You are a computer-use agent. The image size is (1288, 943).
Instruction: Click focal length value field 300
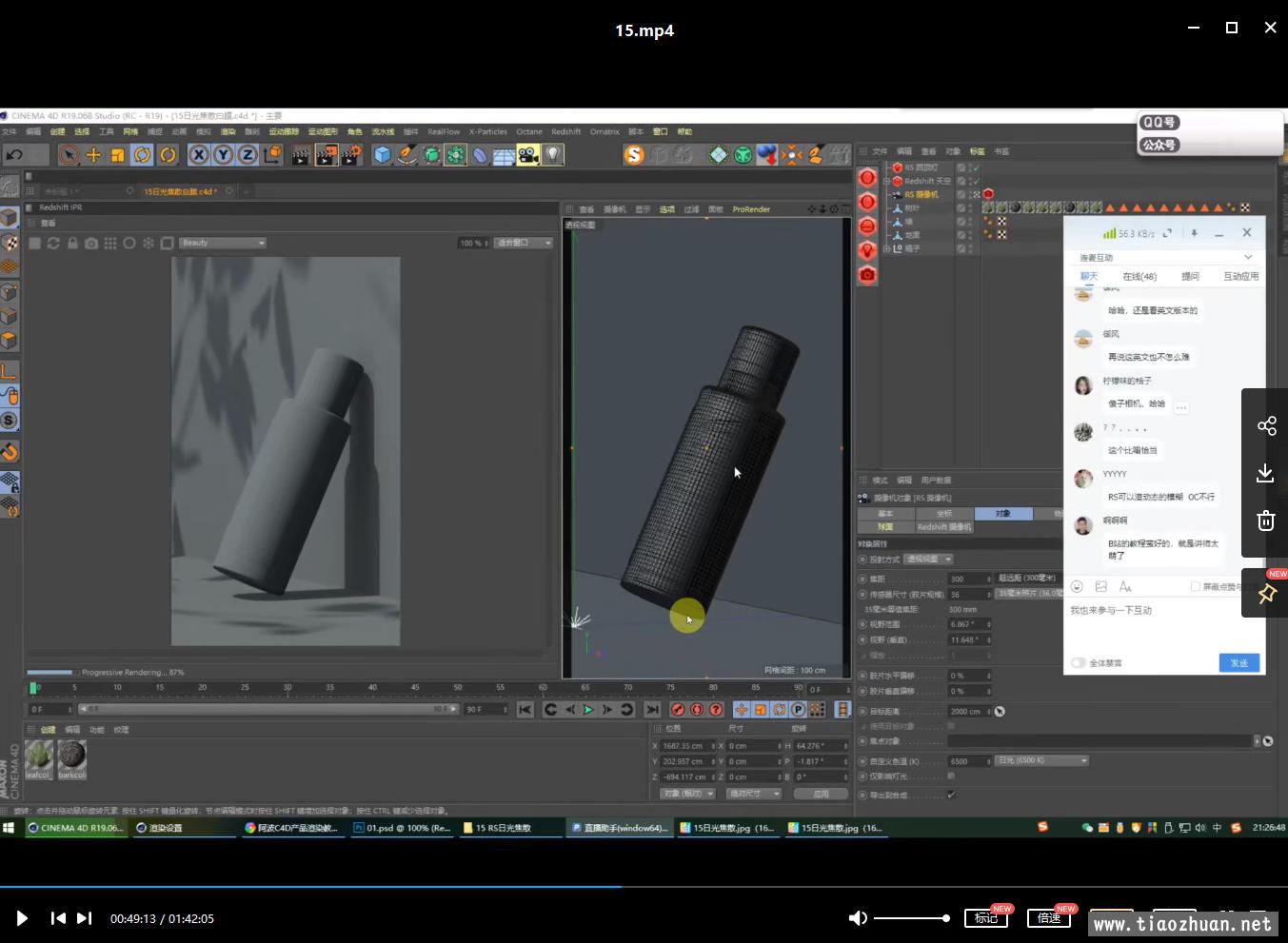[969, 579]
